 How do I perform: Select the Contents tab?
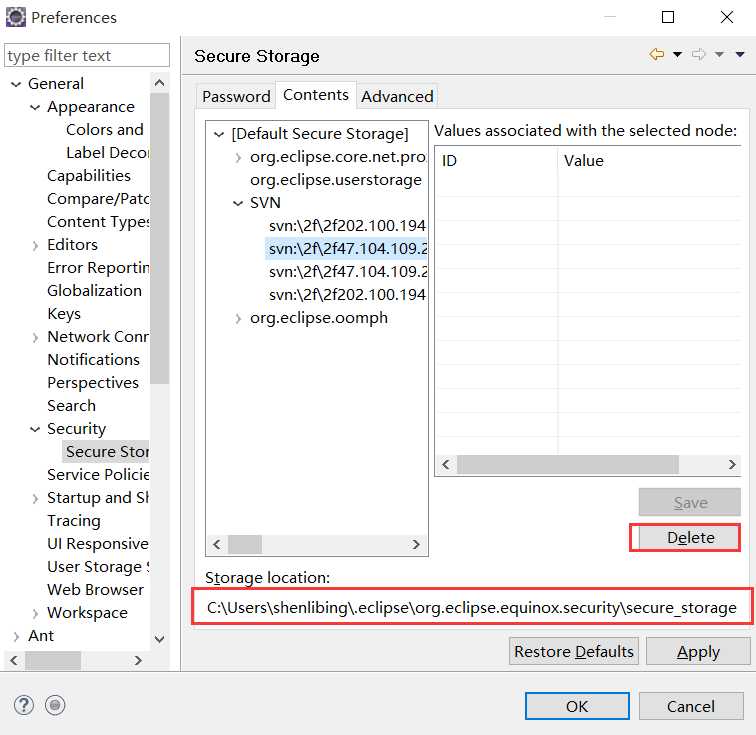tap(316, 95)
